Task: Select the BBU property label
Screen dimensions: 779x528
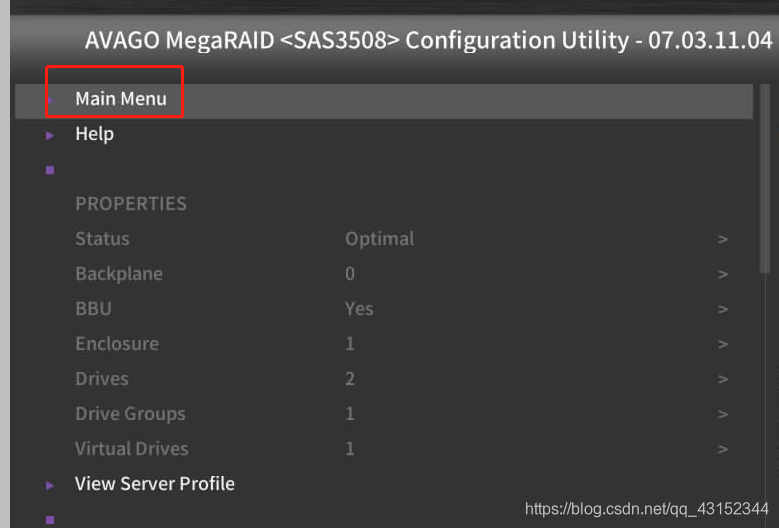Action: tap(93, 309)
